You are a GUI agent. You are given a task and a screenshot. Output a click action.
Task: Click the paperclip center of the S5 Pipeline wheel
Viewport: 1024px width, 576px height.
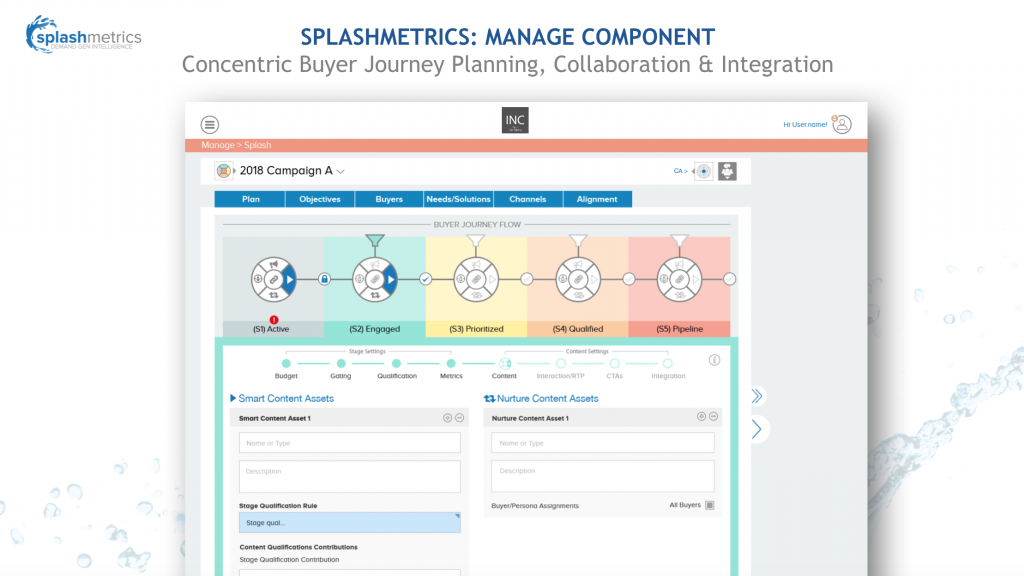coord(679,280)
